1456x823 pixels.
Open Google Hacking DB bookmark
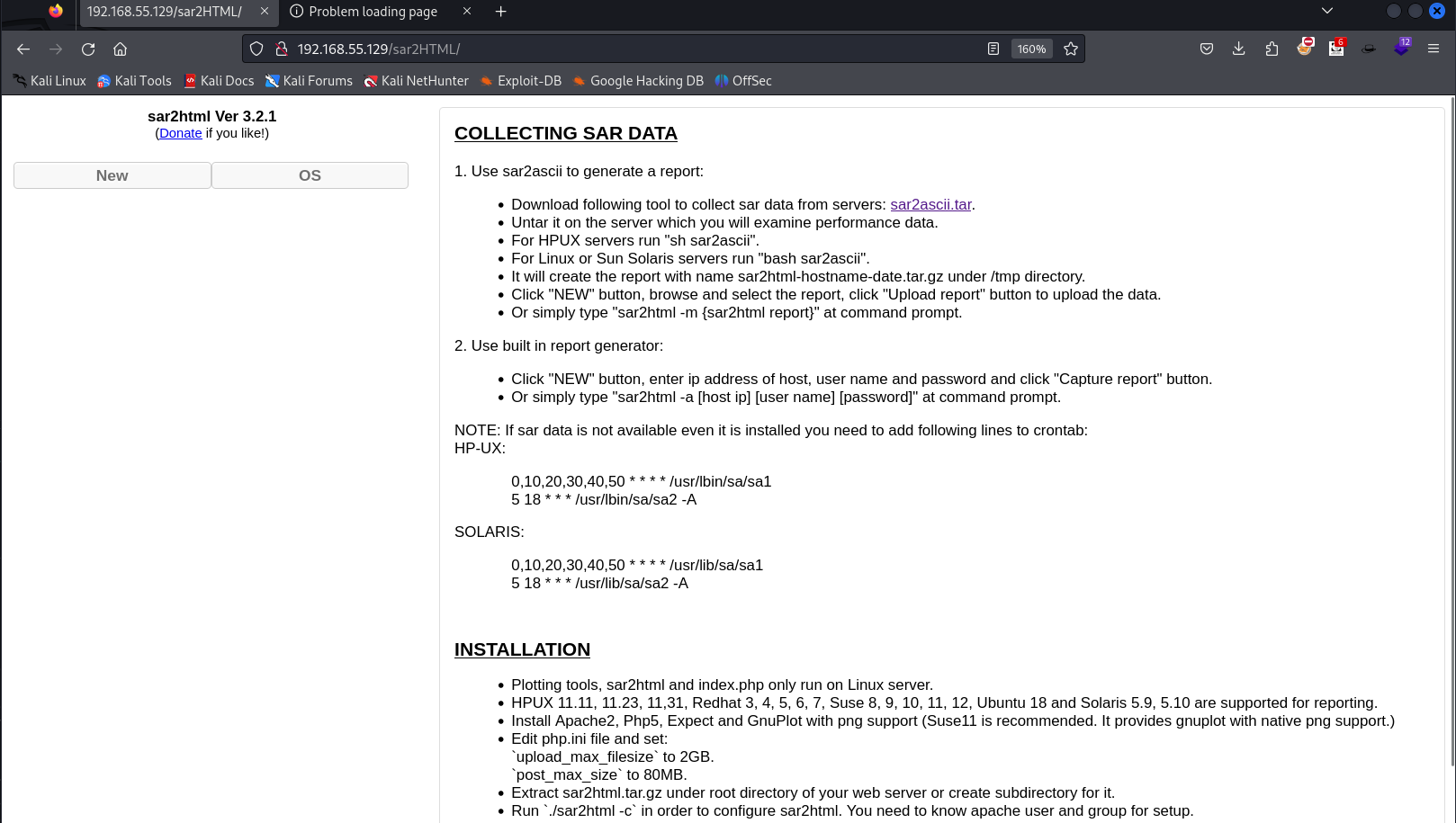click(638, 81)
